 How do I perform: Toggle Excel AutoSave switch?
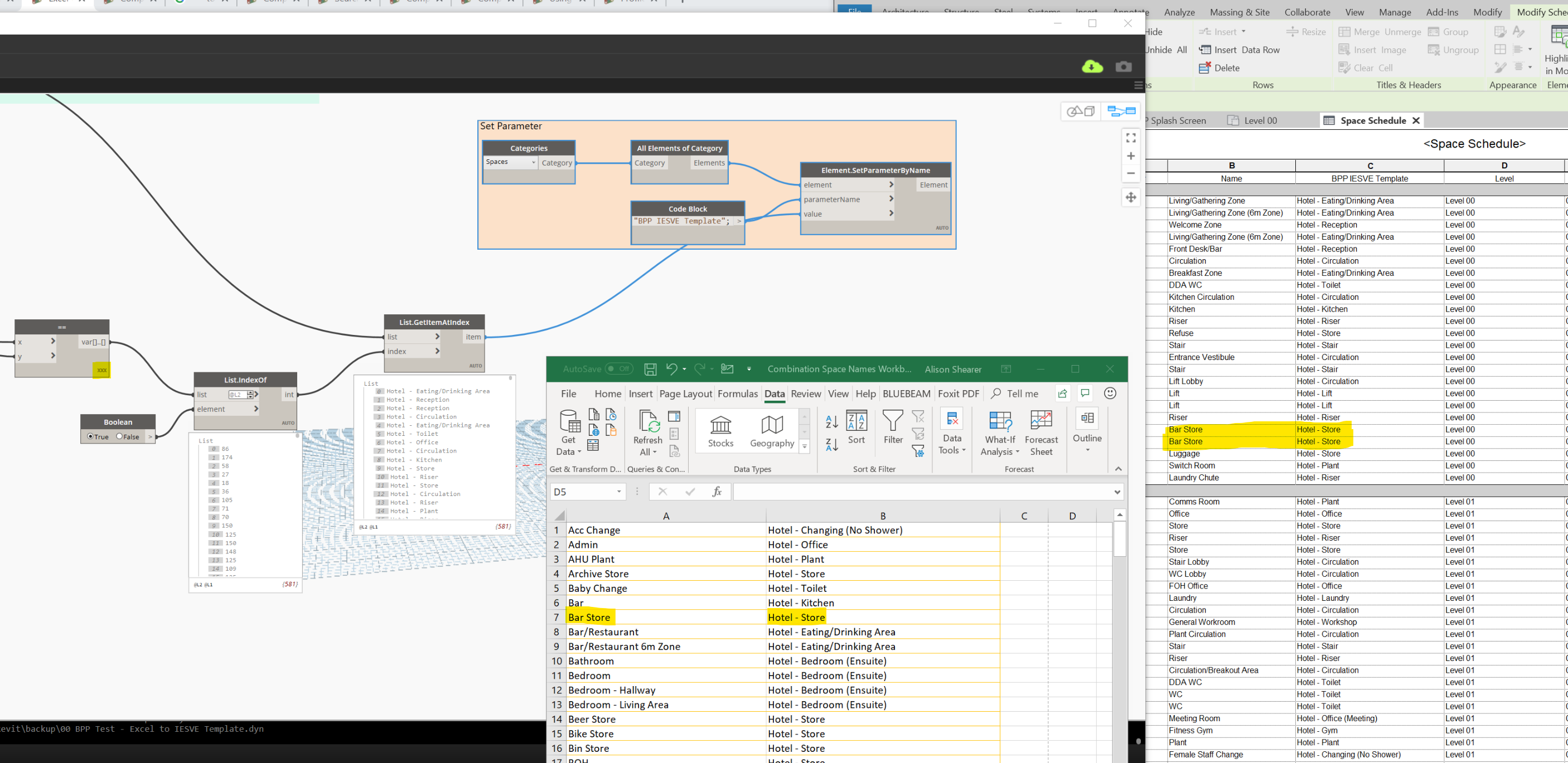pos(619,369)
